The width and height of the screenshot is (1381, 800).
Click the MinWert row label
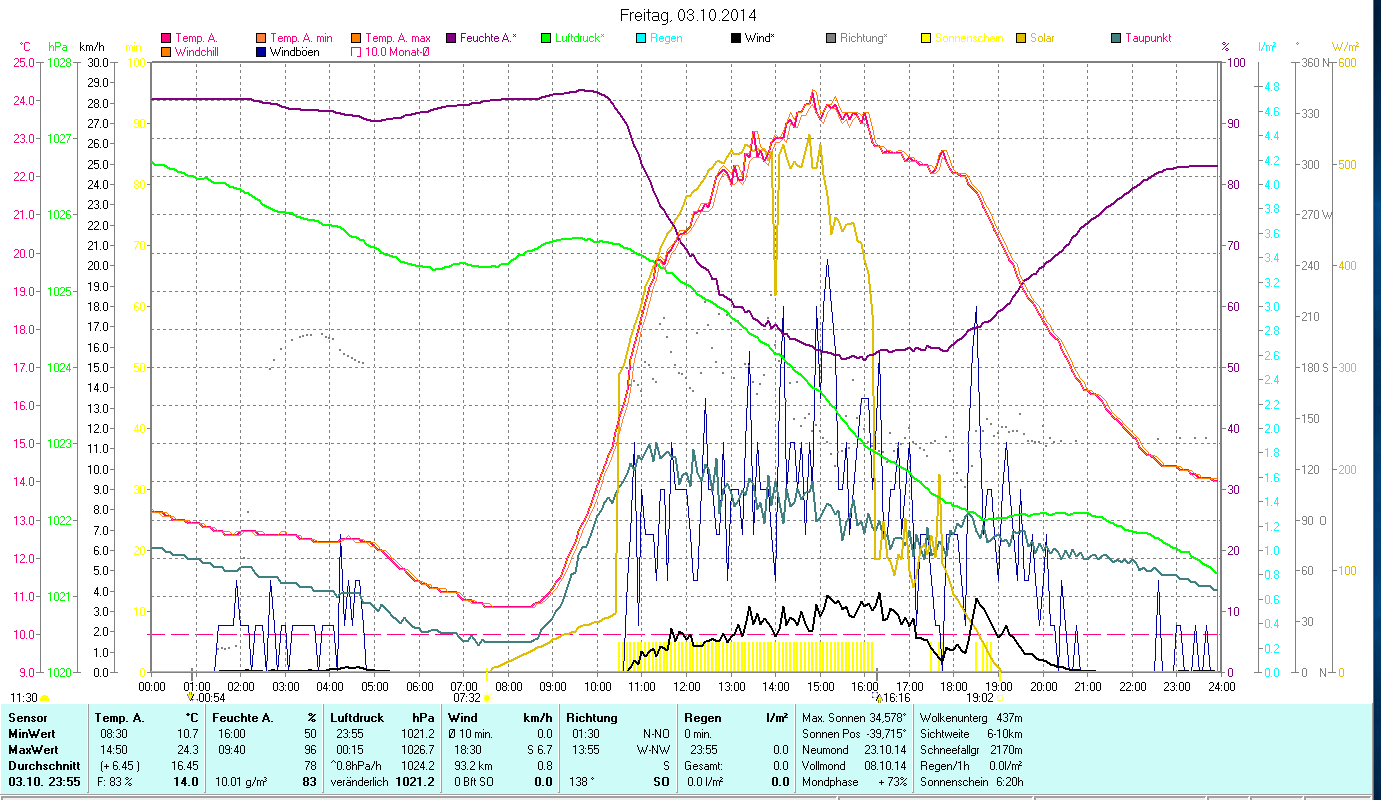tap(33, 734)
